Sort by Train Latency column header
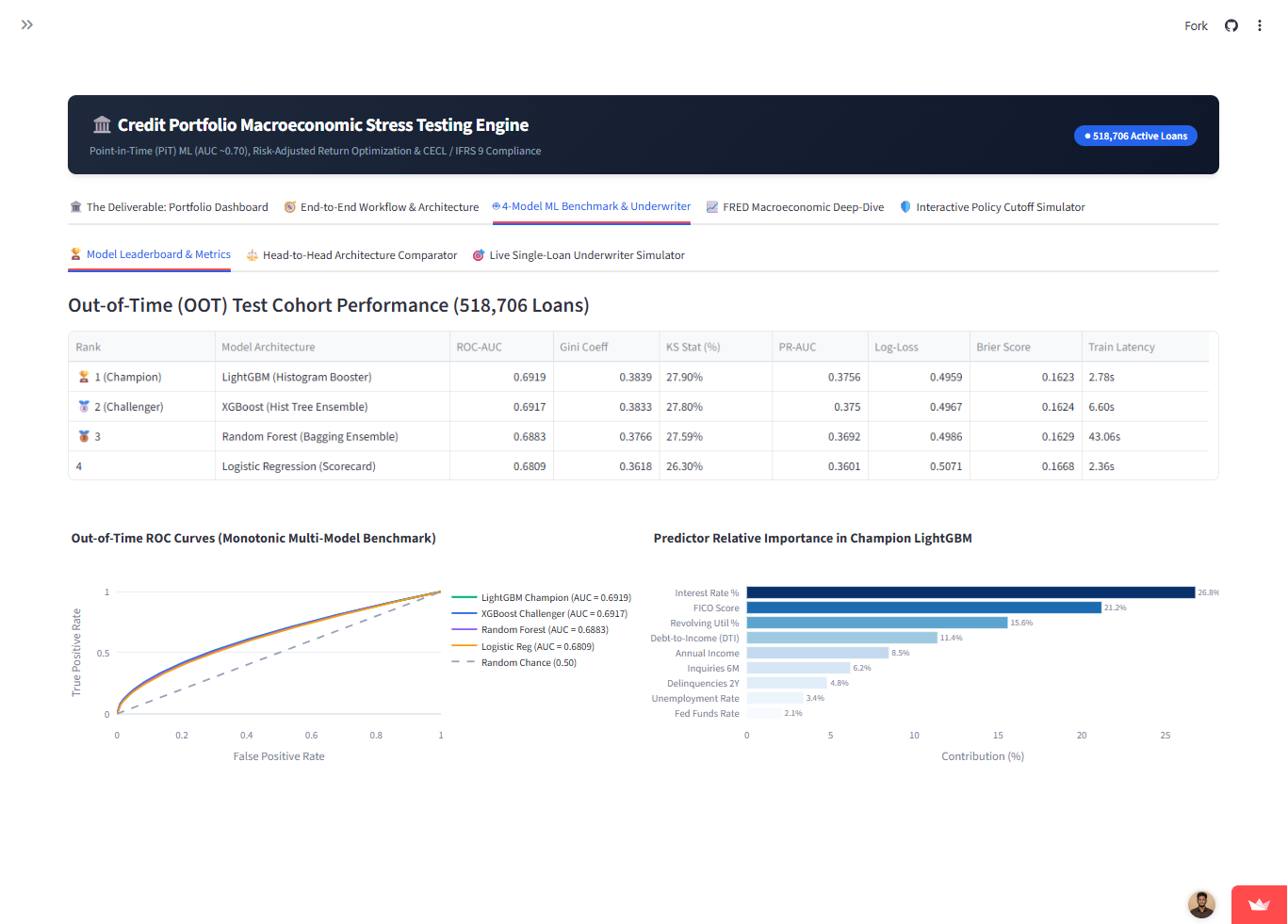 [1145, 347]
